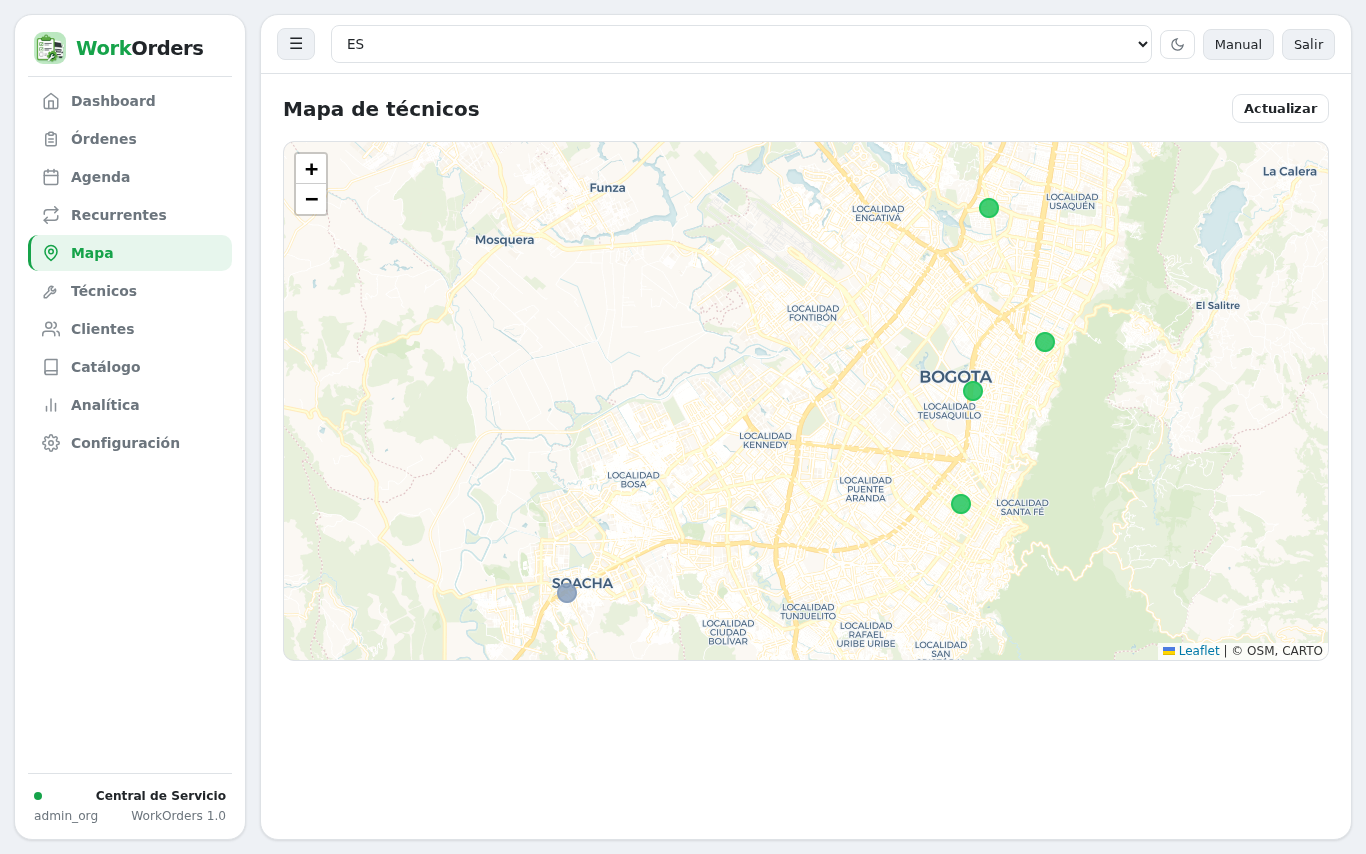This screenshot has width=1366, height=854.
Task: Click the WorkOrders logo icon
Action: [50, 48]
